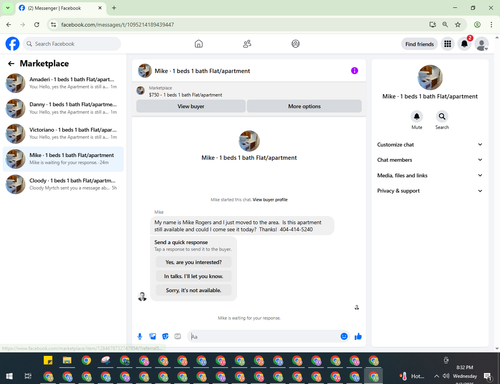500x384 pixels.
Task: Click the browser address bar URL
Action: pos(117,25)
